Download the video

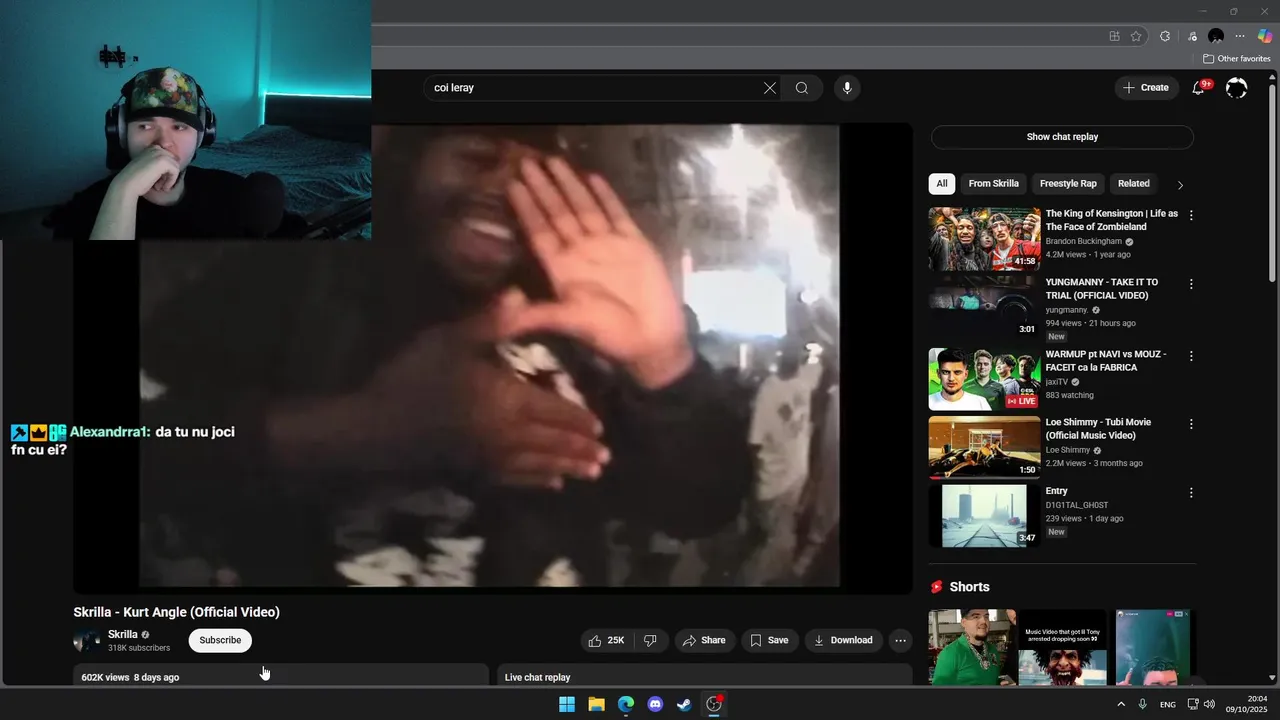pos(843,640)
